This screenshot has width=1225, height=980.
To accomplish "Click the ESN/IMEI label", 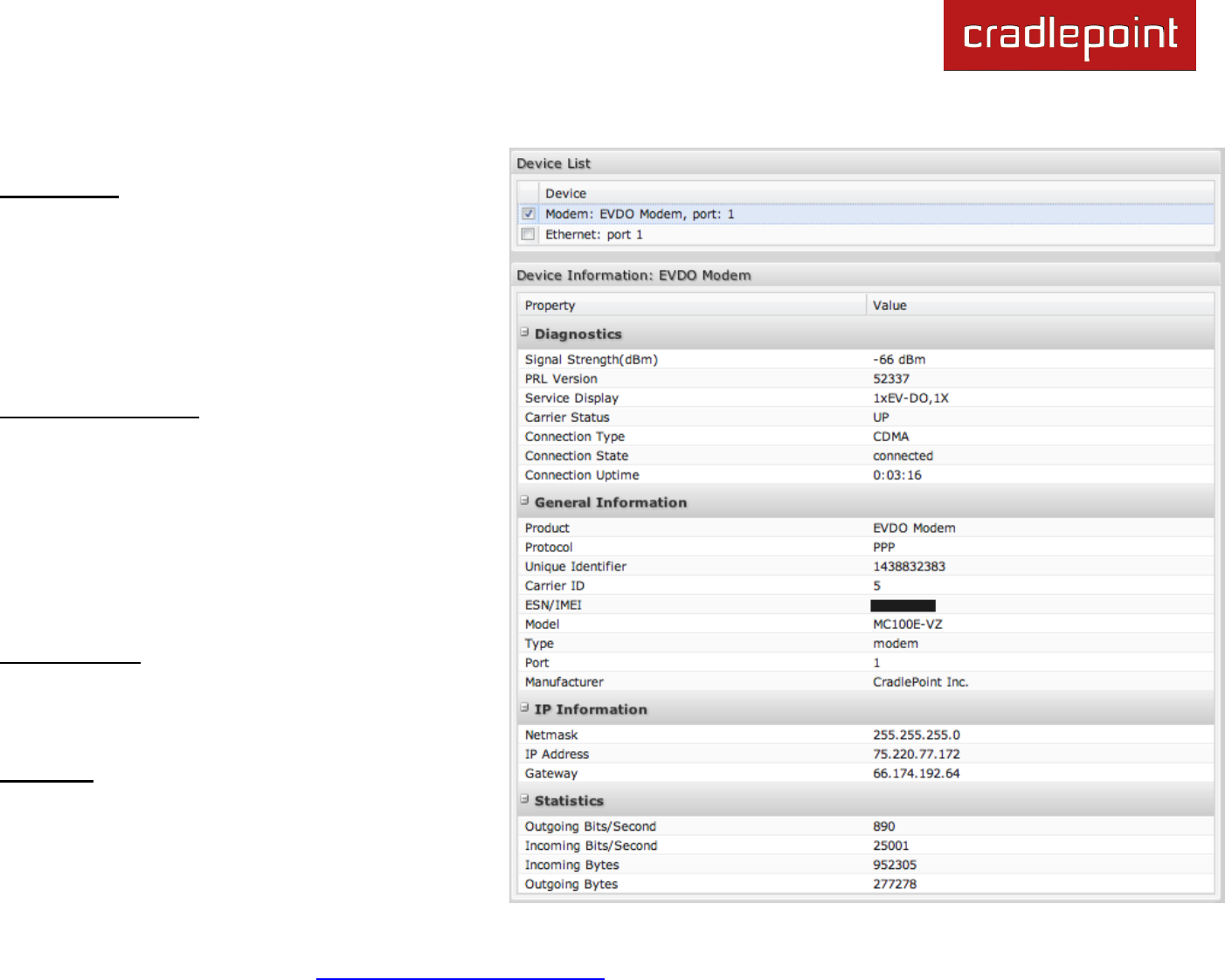I will click(x=553, y=604).
